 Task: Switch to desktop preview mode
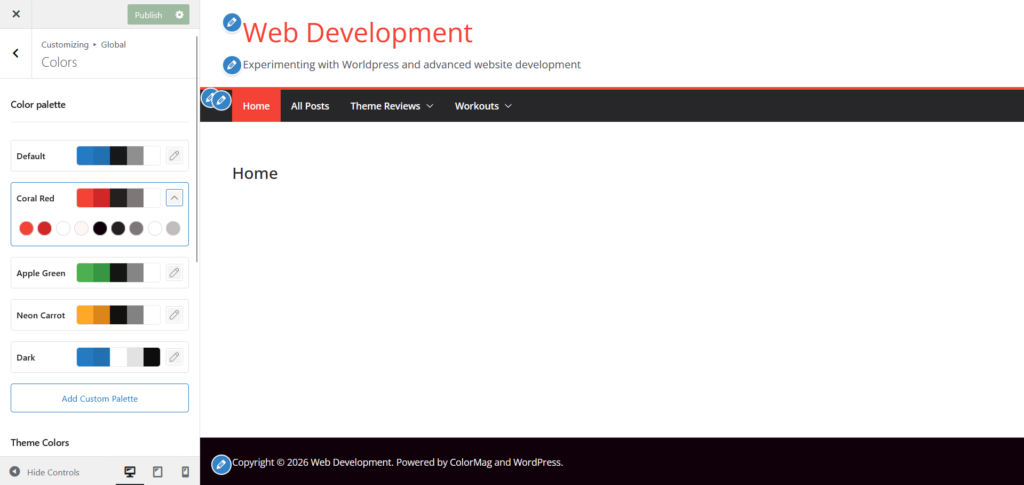129,472
